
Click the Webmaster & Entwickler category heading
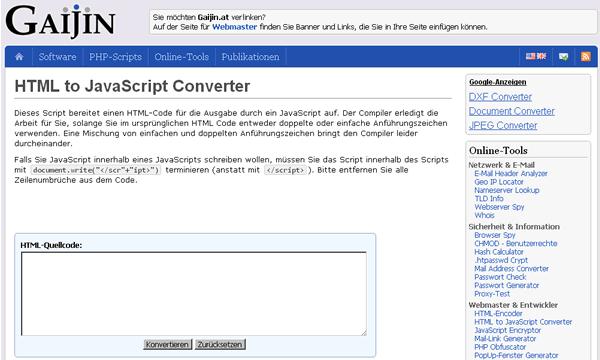coord(513,305)
